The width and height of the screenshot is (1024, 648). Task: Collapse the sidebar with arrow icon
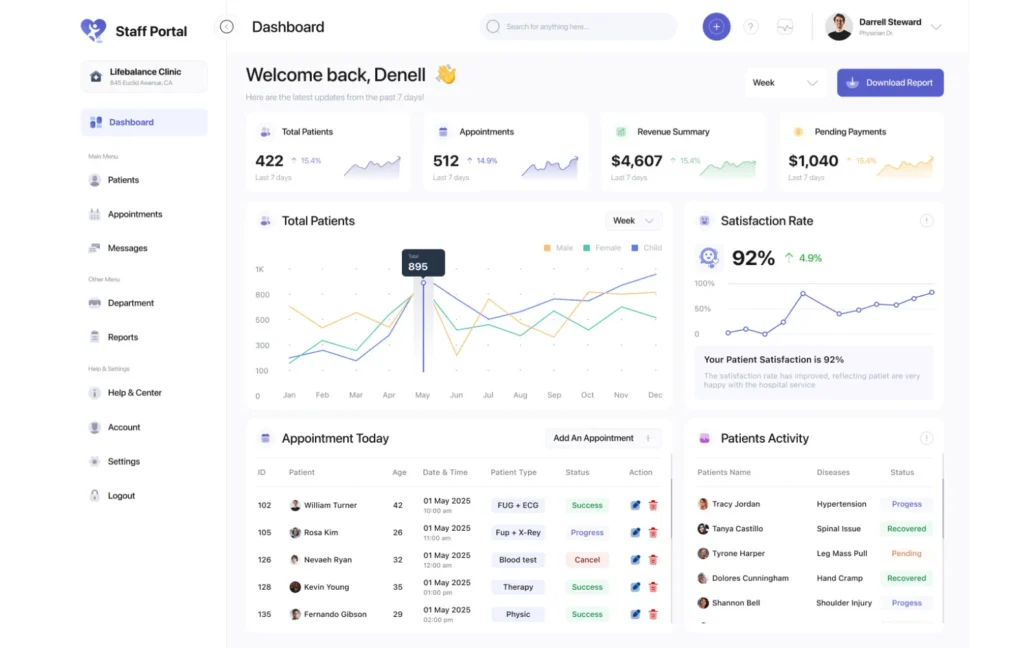227,27
